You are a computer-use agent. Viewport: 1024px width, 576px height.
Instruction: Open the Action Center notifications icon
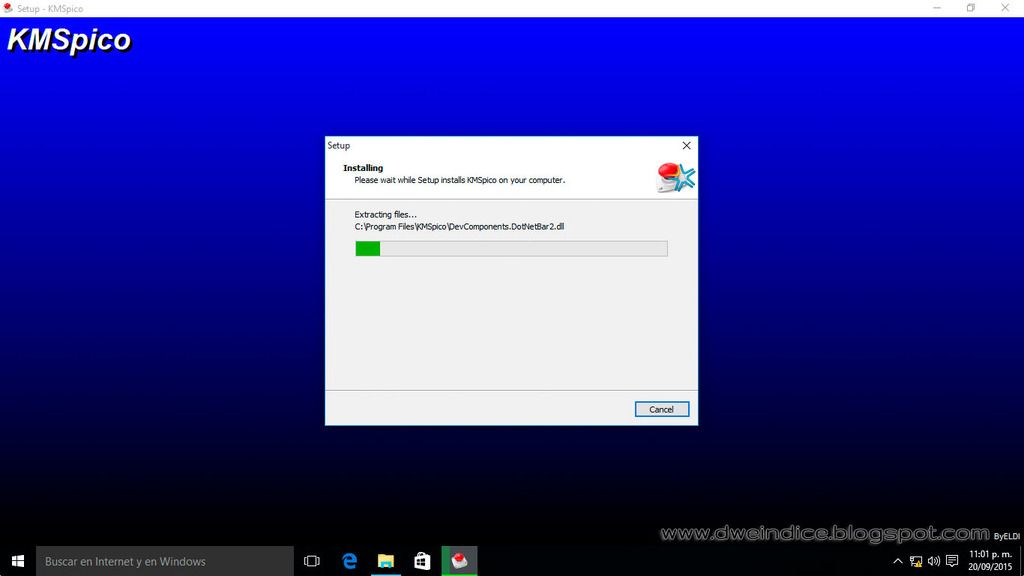pyautogui.click(x=952, y=561)
